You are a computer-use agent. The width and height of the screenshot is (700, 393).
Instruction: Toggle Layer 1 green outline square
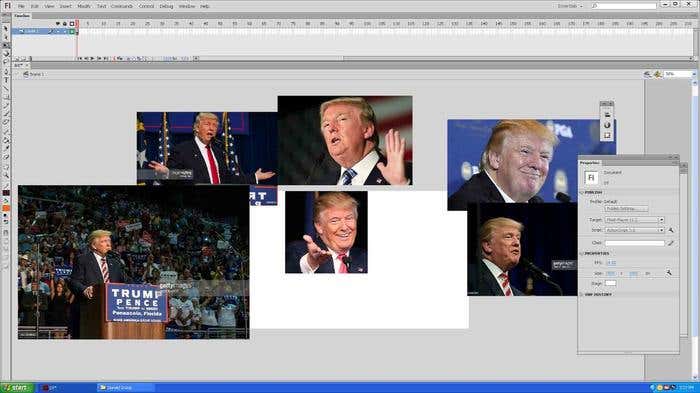(72, 31)
